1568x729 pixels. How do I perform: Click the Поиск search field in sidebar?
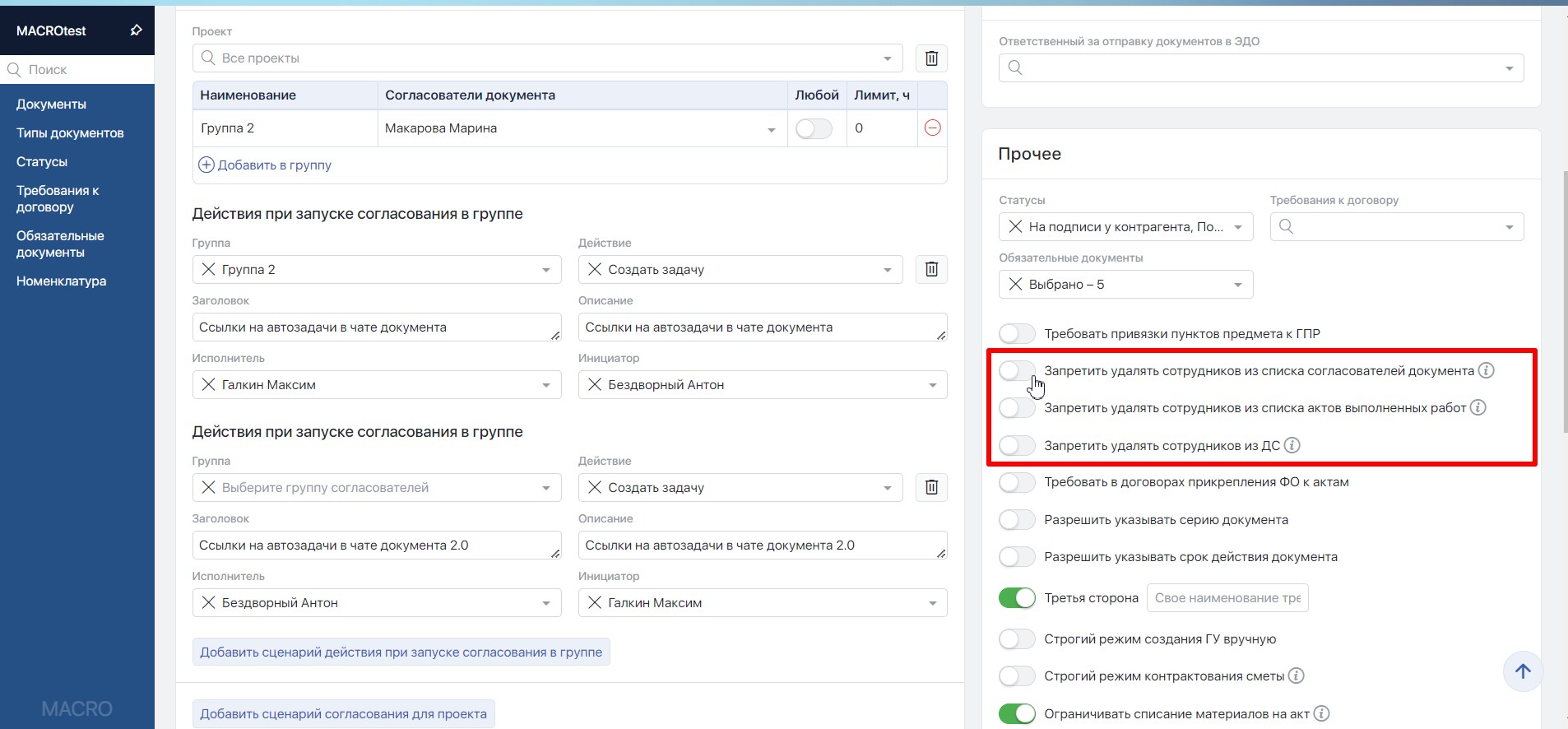coord(82,70)
